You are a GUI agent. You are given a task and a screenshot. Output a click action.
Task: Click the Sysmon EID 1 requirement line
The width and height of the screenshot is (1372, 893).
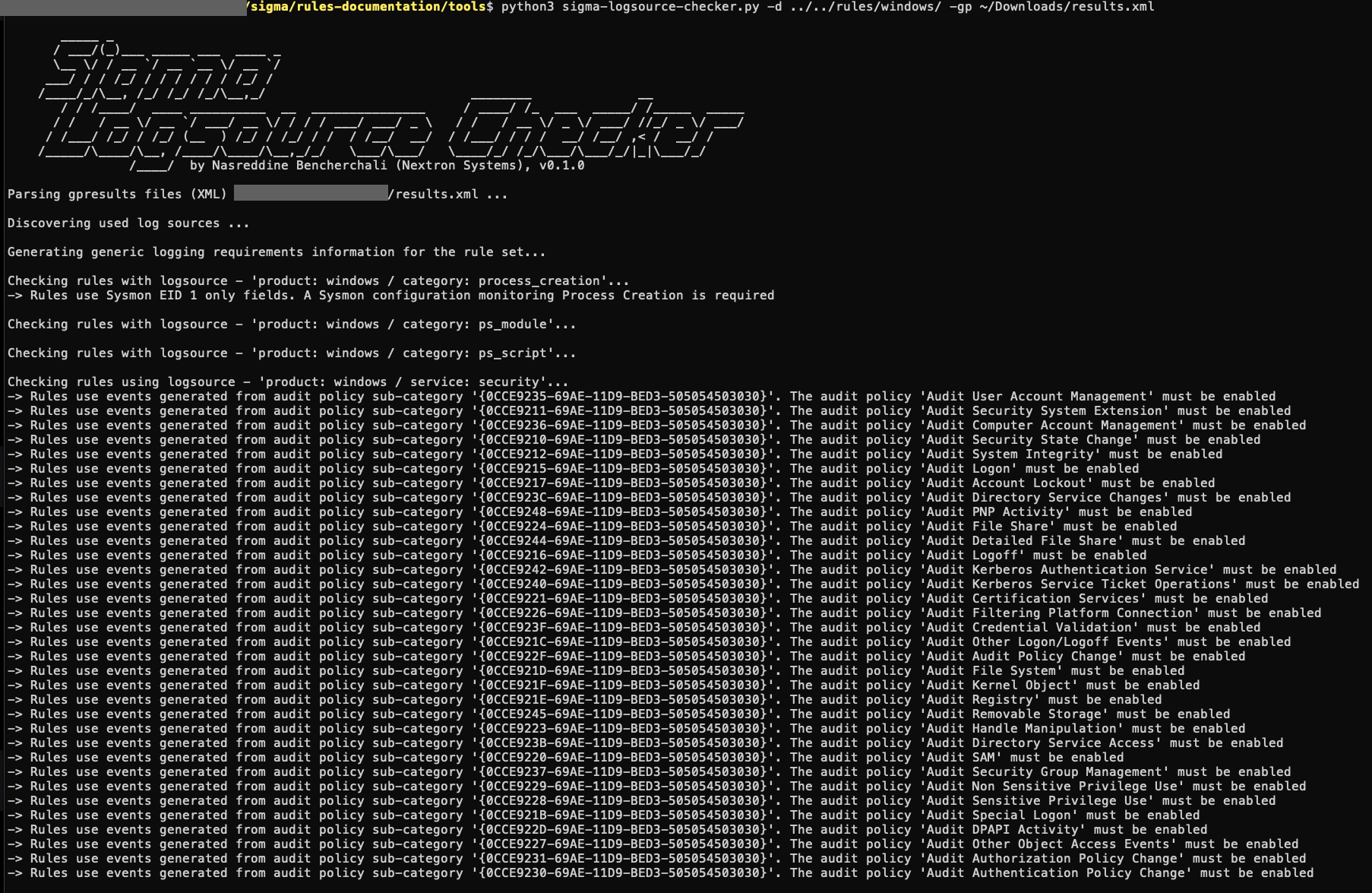390,296
